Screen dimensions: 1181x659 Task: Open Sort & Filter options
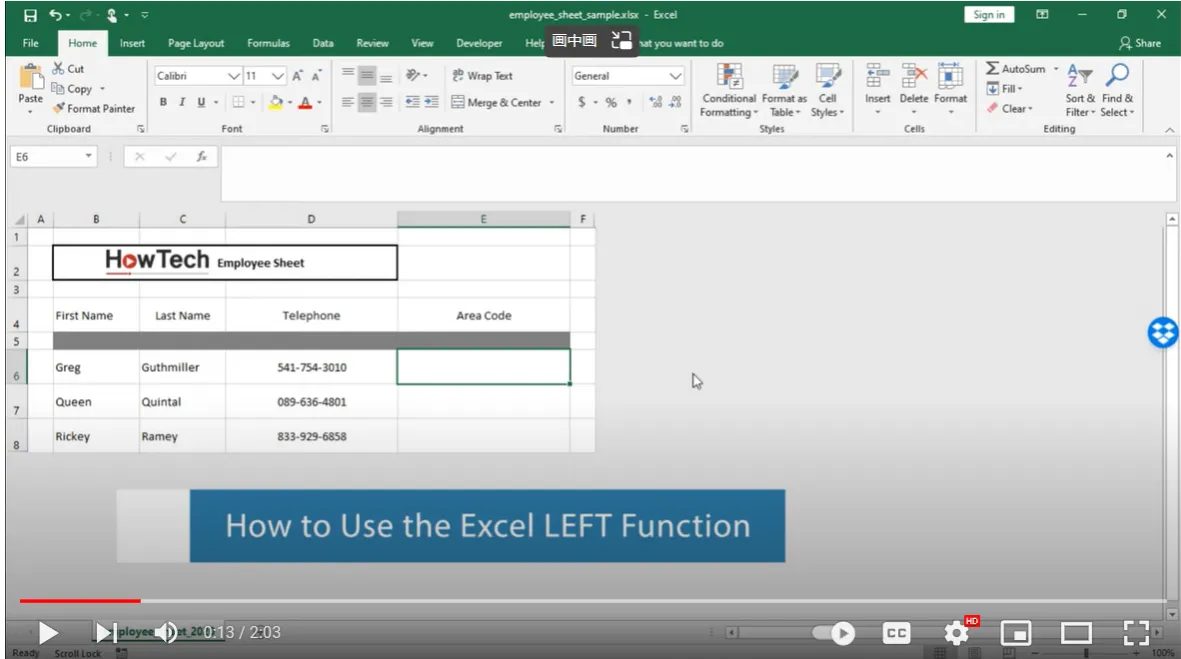(1080, 90)
